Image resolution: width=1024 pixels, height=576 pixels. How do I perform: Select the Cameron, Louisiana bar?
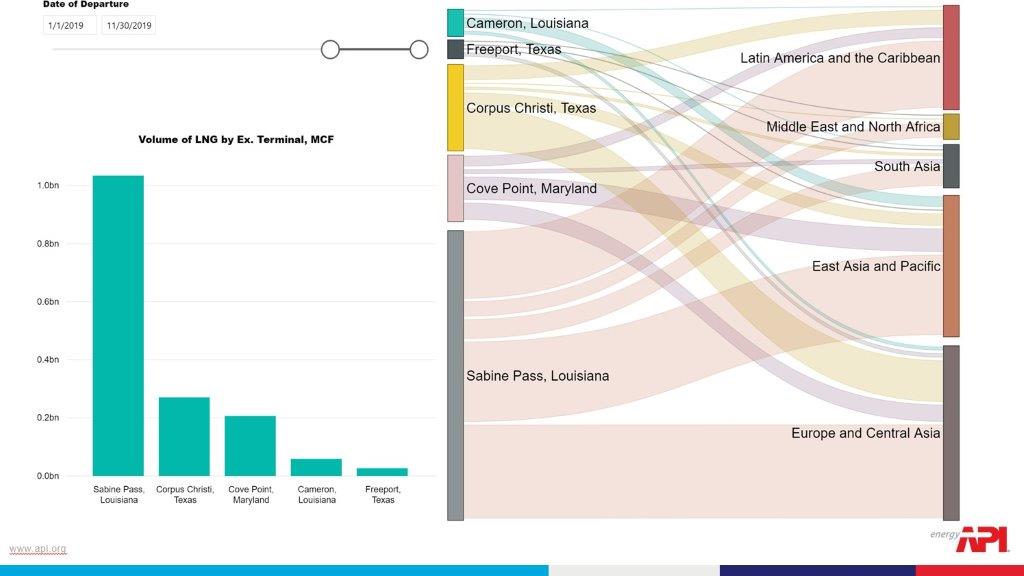point(316,467)
